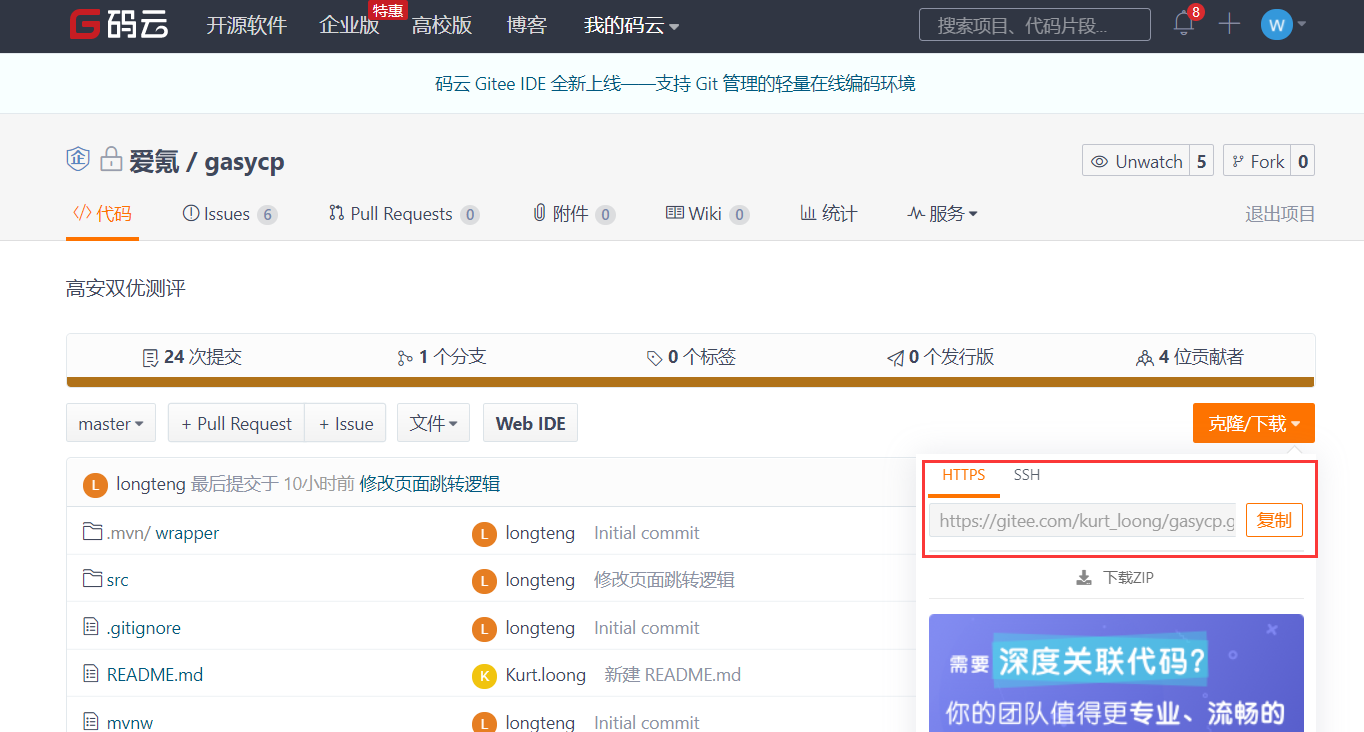Screen dimensions: 1364x732
Task: Click the src folder icon
Action: 93,579
